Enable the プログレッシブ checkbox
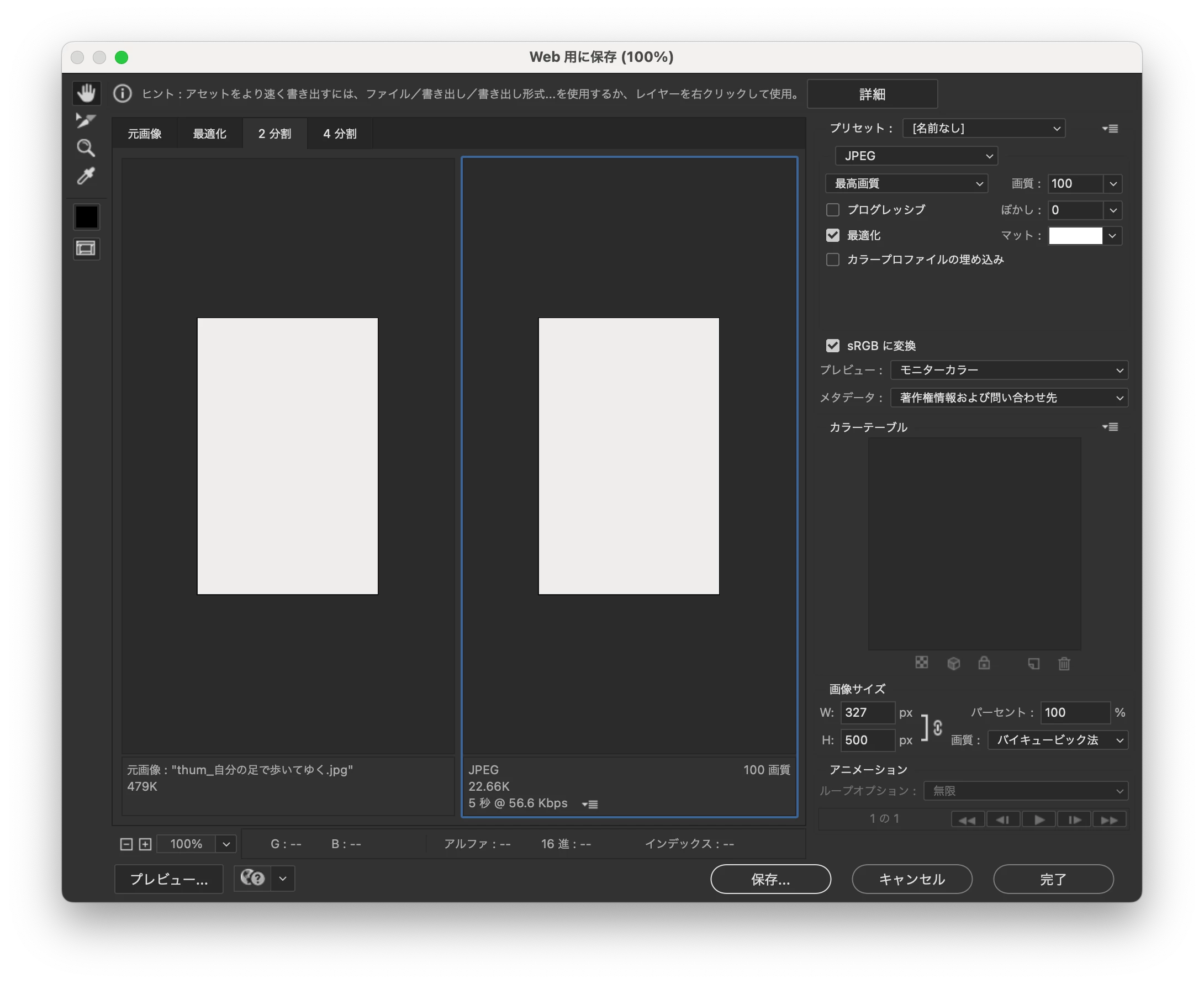This screenshot has height=984, width=1204. coord(833,210)
